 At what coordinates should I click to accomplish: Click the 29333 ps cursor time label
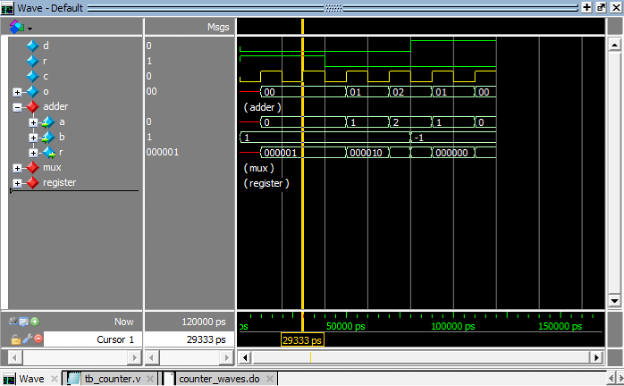302,341
